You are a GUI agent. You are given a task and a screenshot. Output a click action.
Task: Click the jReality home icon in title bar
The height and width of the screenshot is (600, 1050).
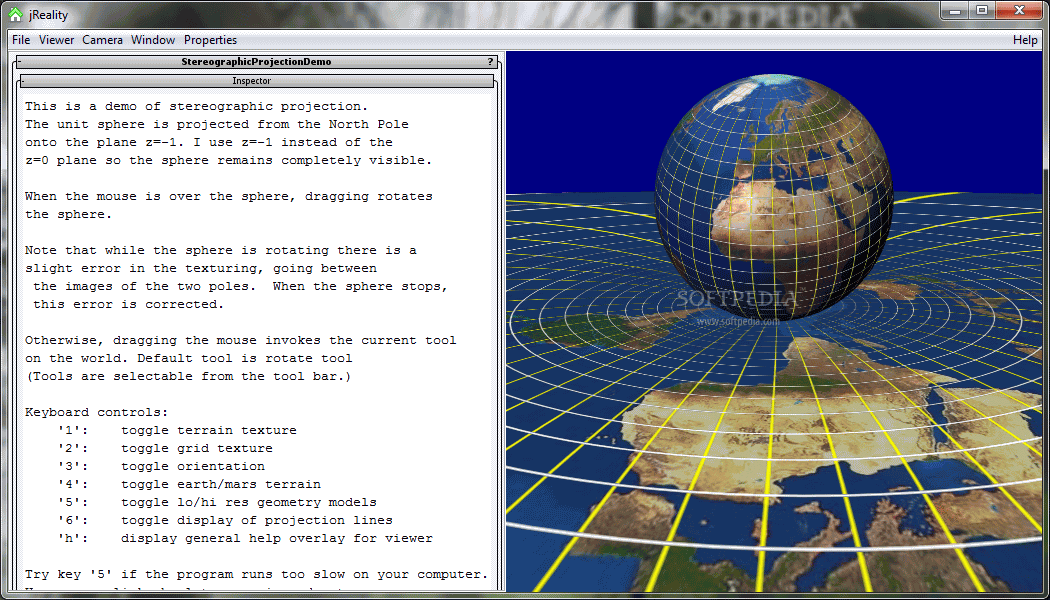pyautogui.click(x=16, y=14)
